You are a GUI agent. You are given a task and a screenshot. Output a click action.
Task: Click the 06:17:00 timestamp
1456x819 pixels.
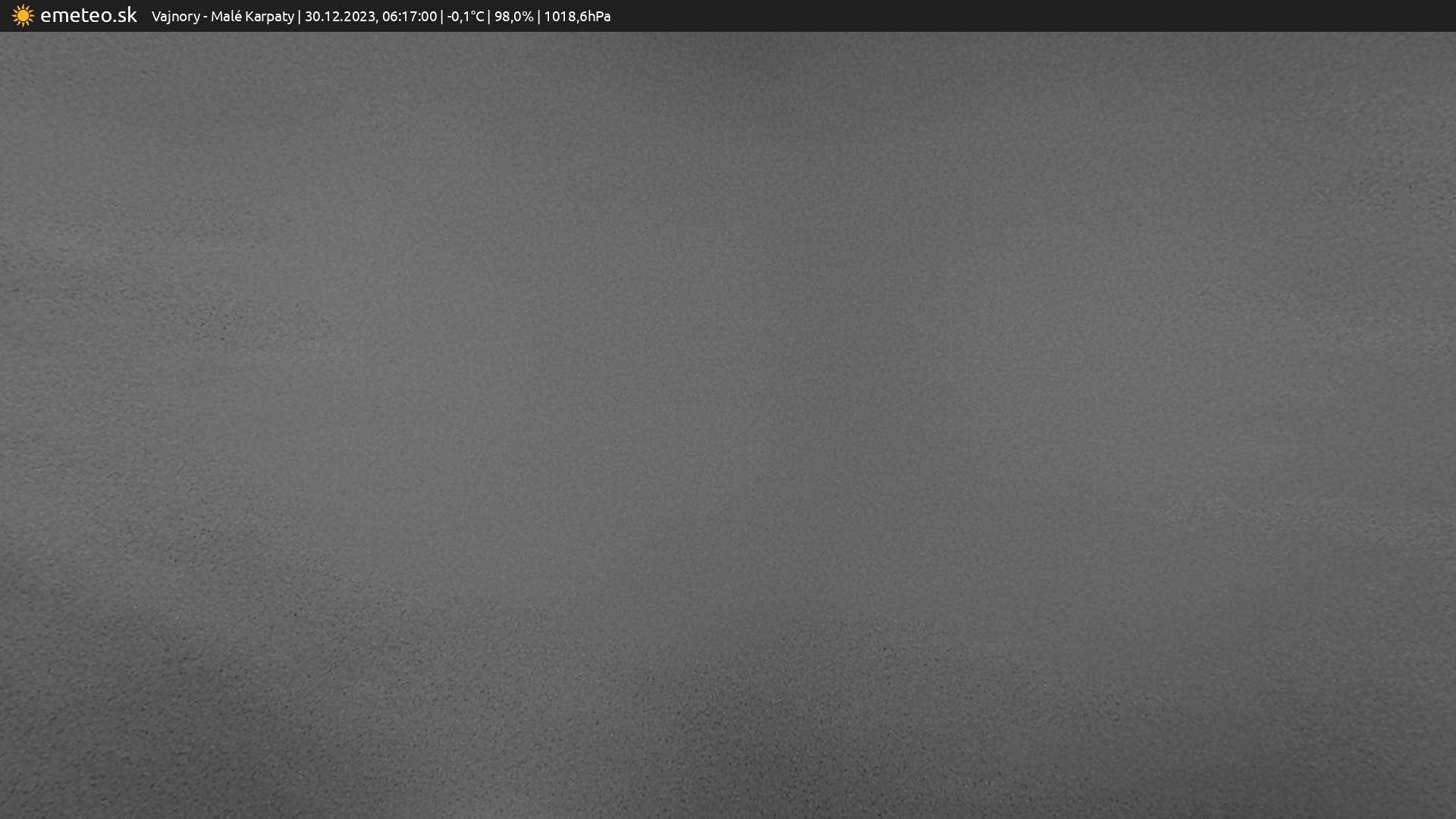(x=409, y=17)
